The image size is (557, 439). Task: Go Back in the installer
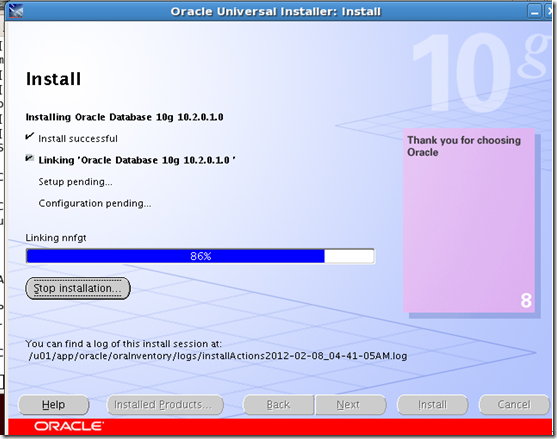[278, 405]
